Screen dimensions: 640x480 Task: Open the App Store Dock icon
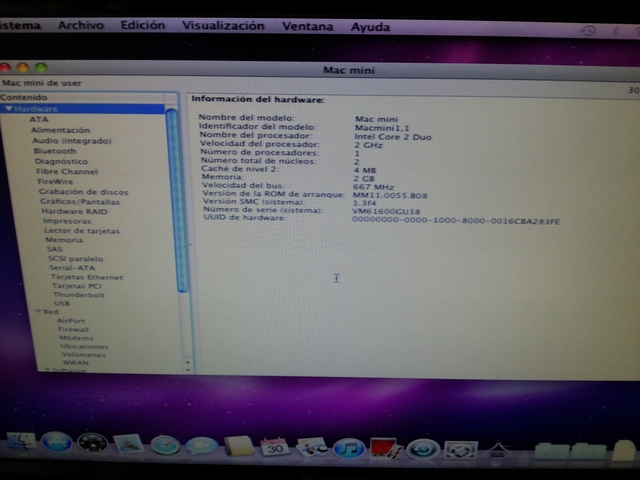[56, 442]
